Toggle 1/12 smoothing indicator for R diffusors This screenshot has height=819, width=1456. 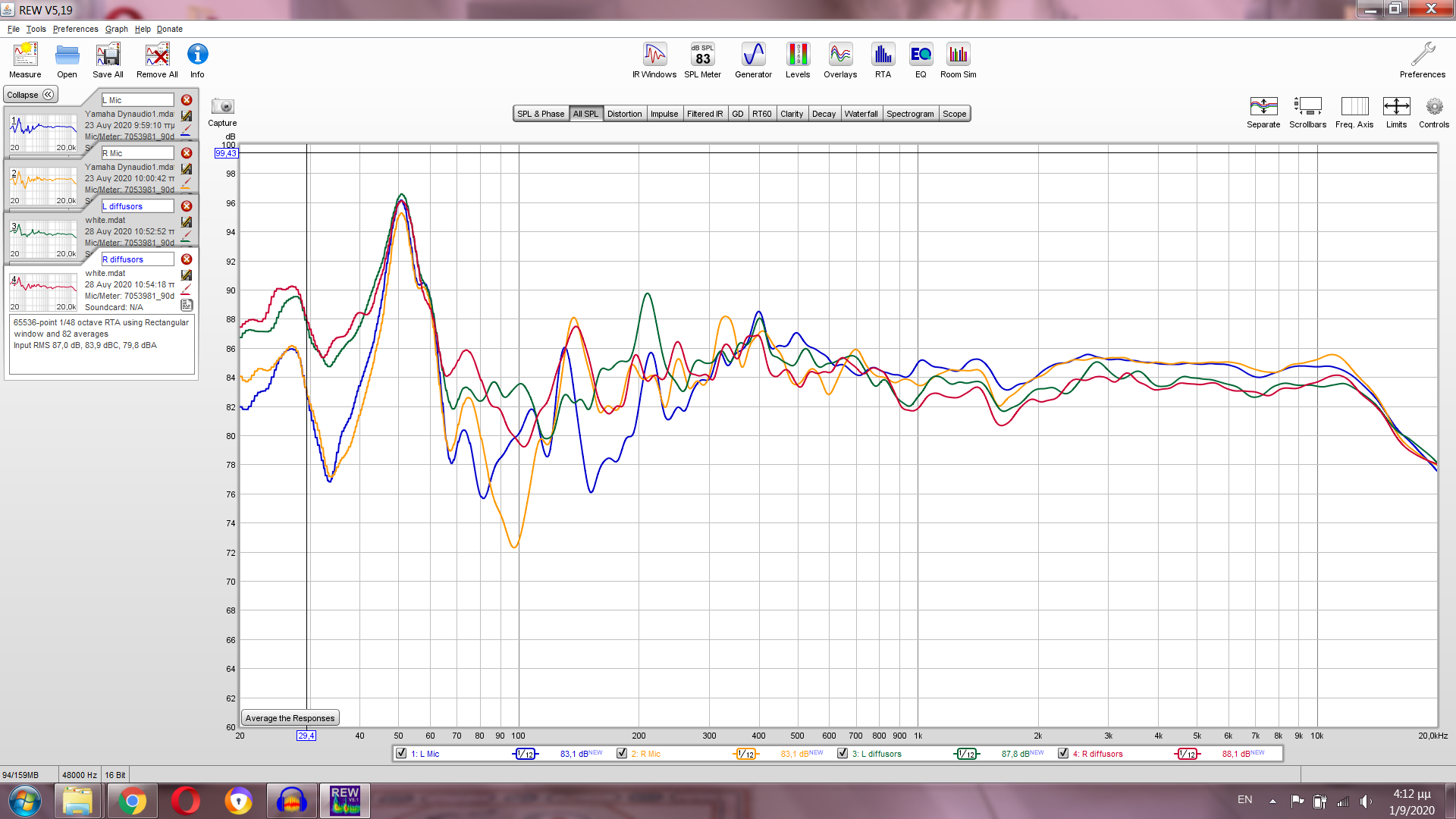coord(1188,754)
